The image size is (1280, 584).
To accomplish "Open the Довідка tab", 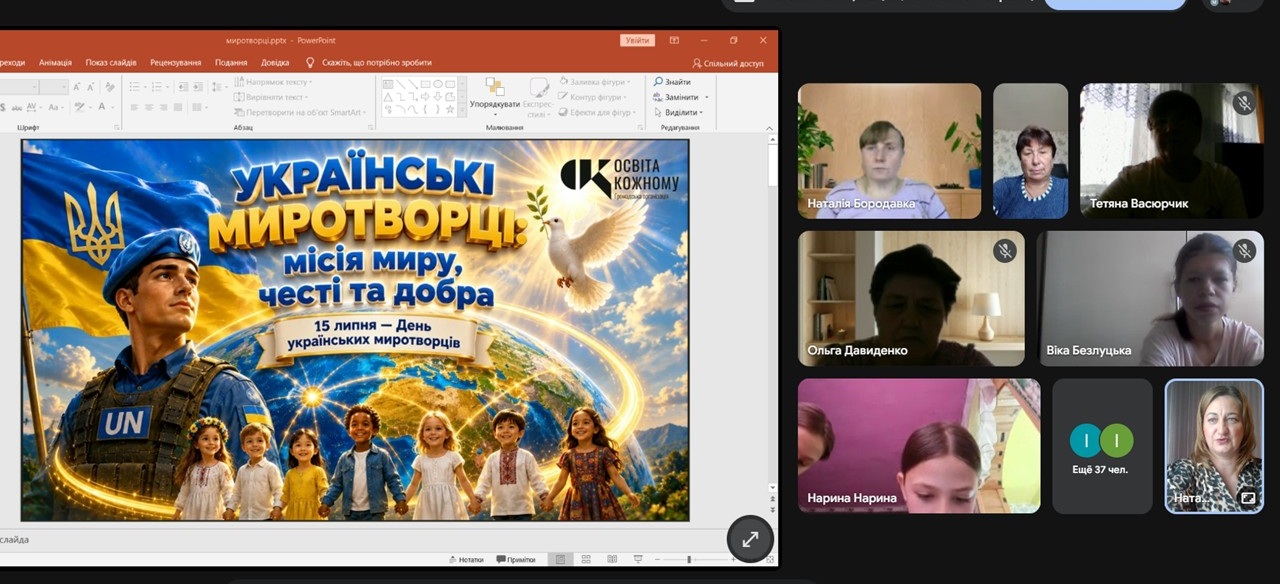I will tap(275, 62).
